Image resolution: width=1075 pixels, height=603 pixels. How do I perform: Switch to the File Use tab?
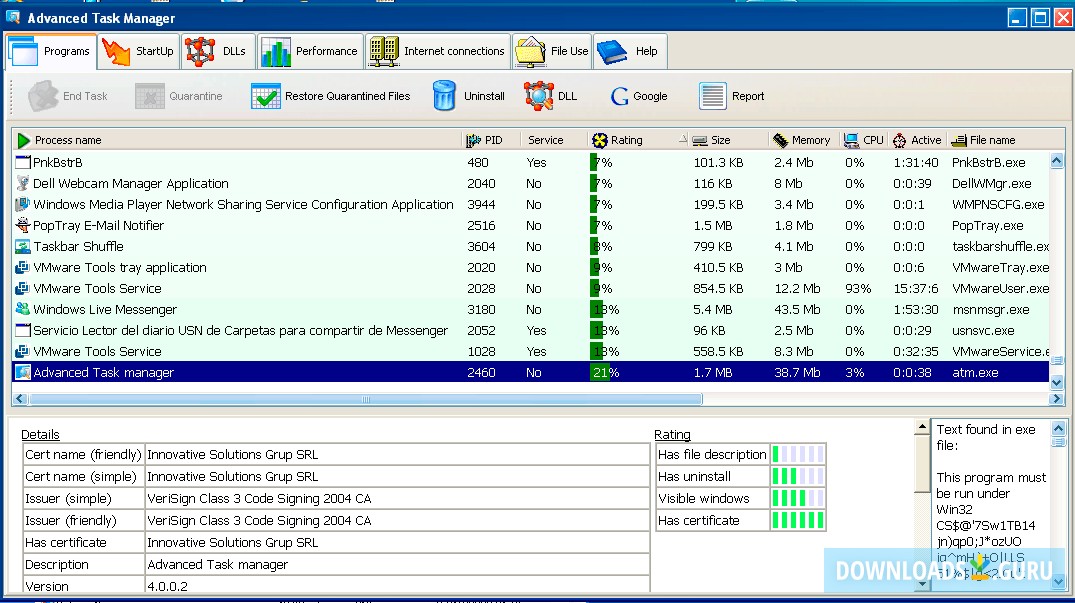pos(552,51)
